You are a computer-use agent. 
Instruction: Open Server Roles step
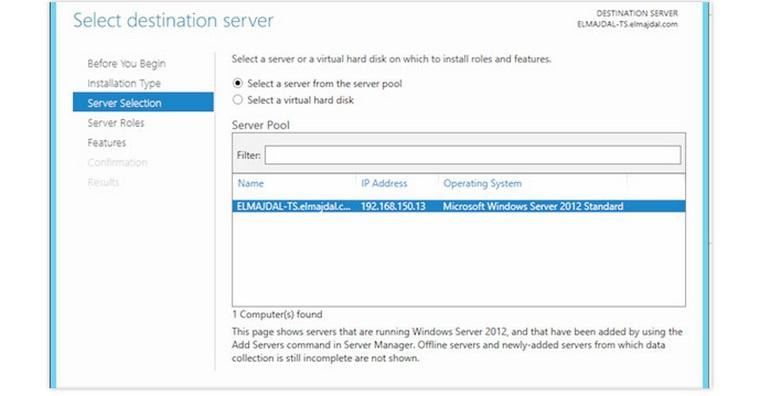click(116, 122)
